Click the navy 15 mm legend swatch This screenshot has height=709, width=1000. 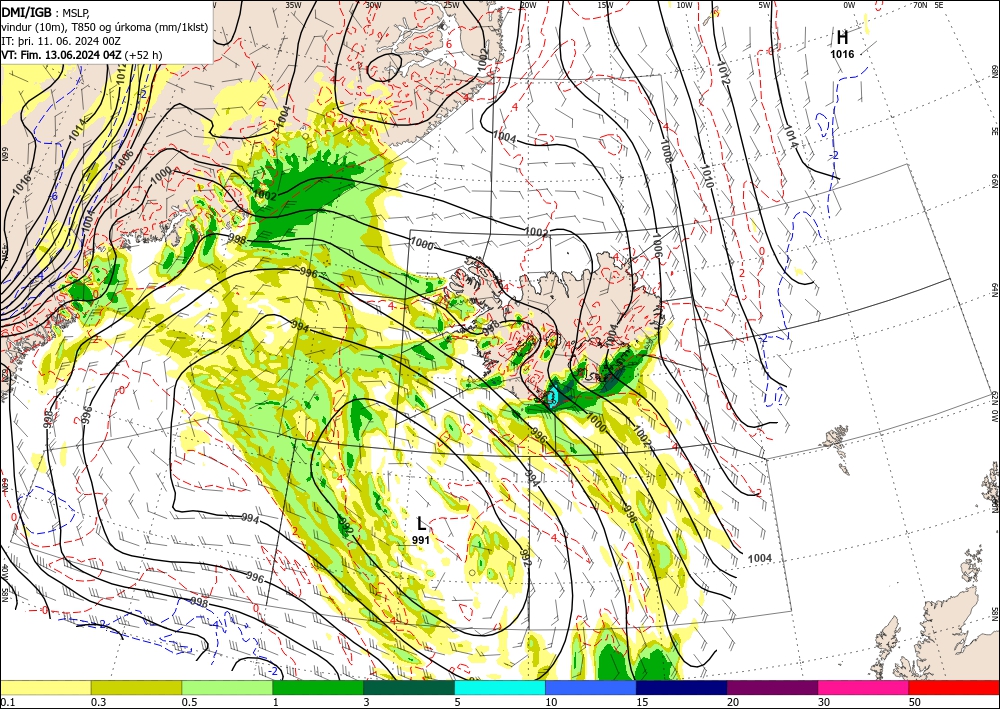pyautogui.click(x=682, y=687)
